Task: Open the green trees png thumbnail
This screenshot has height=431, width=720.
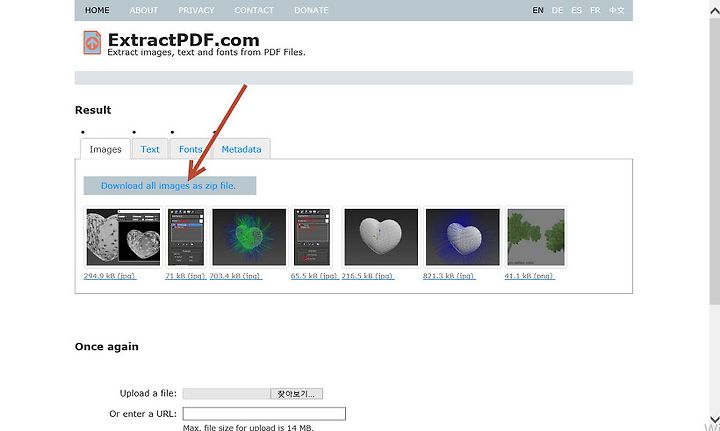Action: pyautogui.click(x=536, y=237)
